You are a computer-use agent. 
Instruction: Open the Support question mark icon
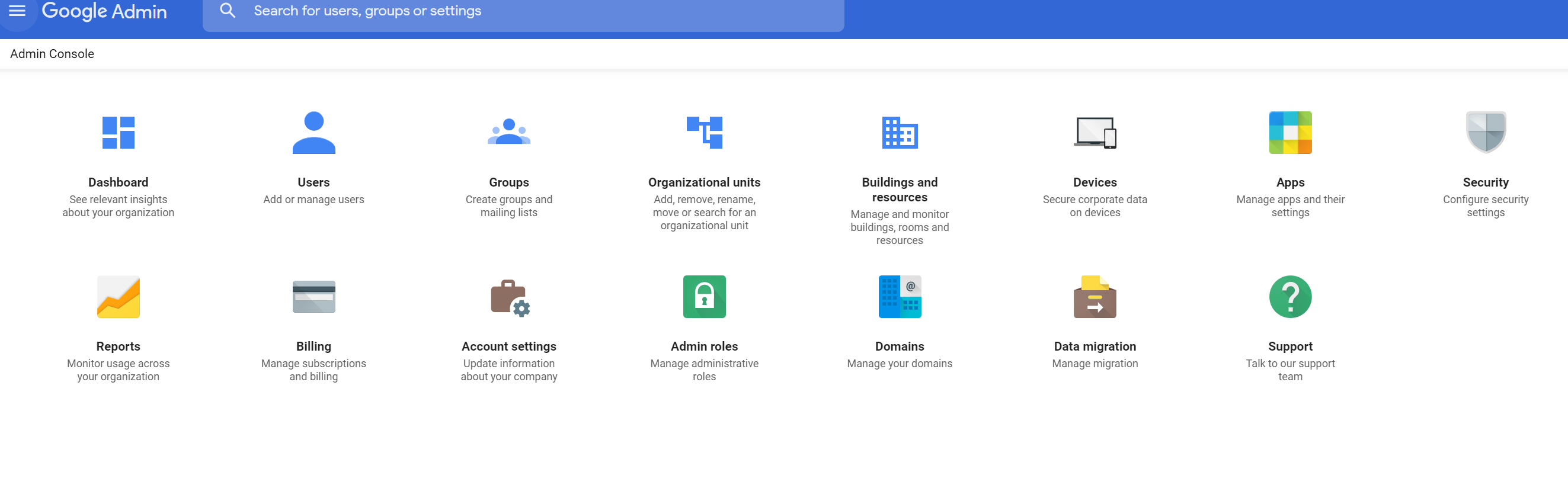pos(1291,297)
